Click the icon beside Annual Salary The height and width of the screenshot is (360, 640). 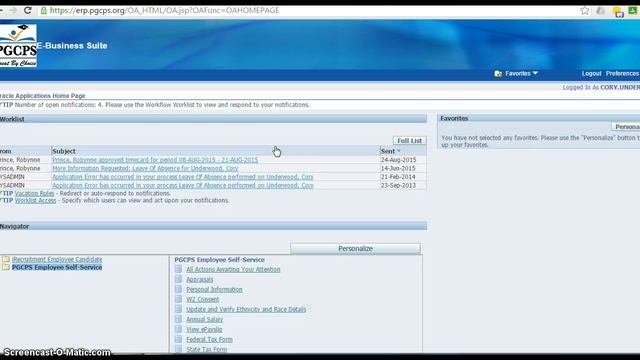[x=178, y=319]
